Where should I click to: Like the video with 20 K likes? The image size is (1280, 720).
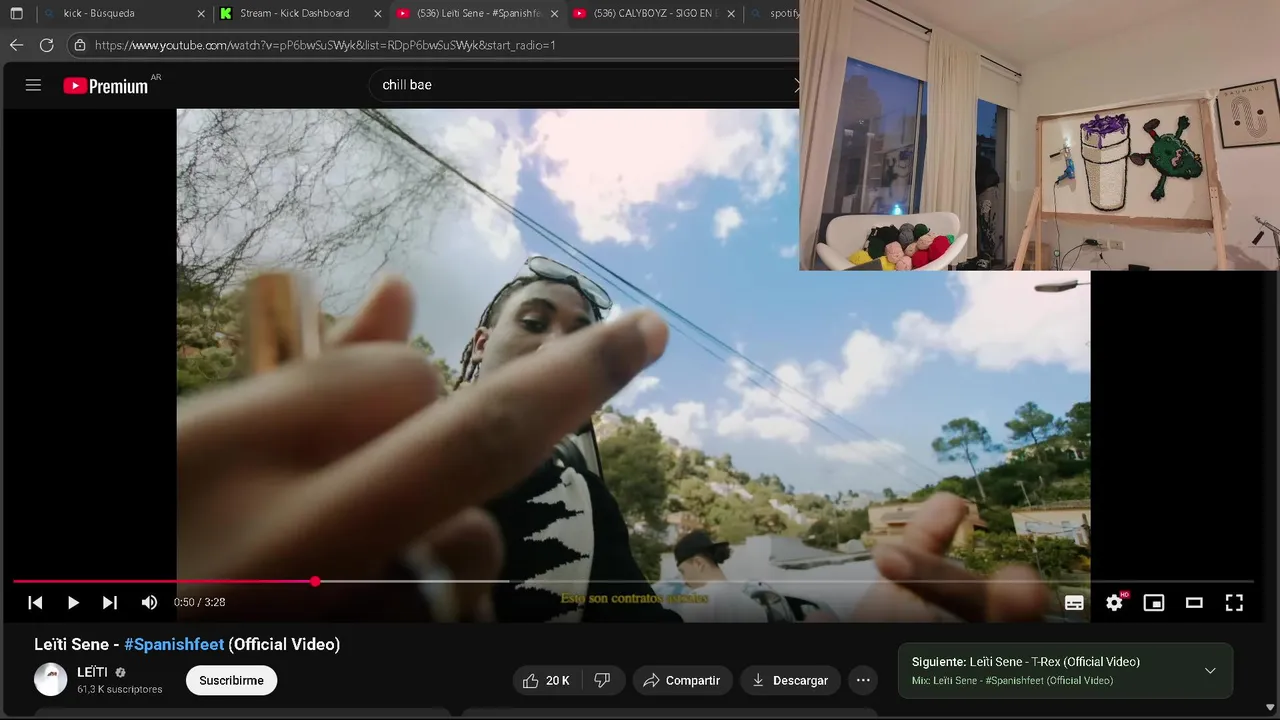click(546, 680)
